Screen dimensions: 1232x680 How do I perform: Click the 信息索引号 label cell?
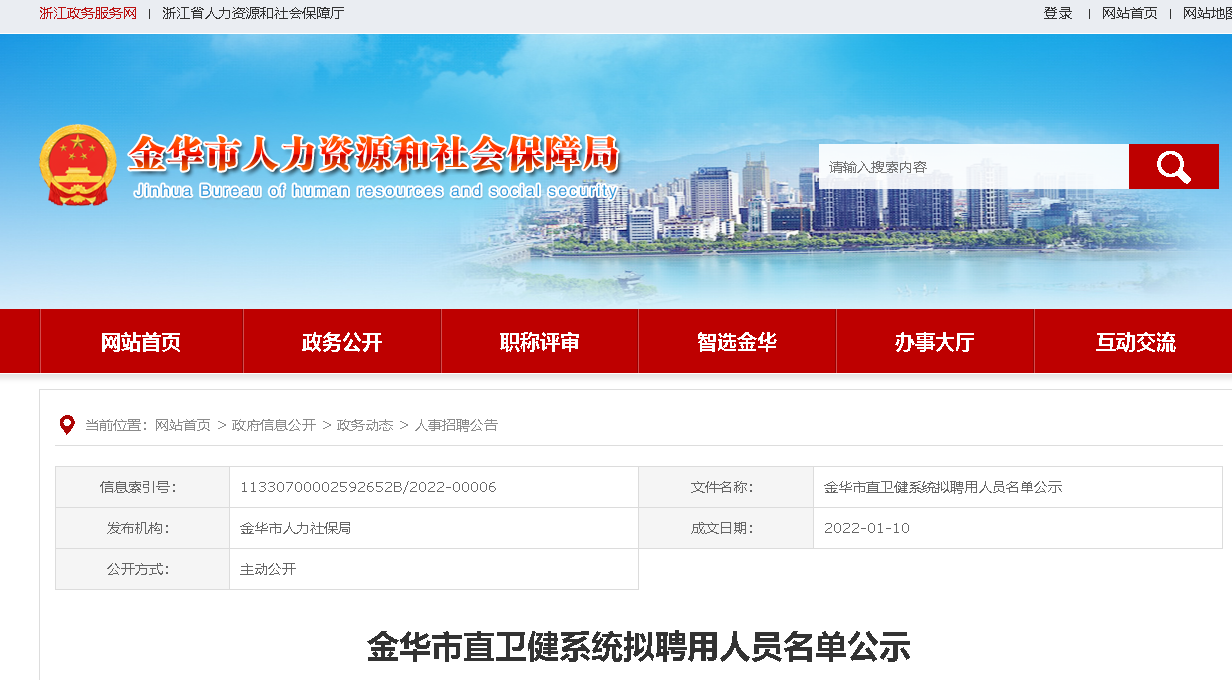[x=142, y=487]
